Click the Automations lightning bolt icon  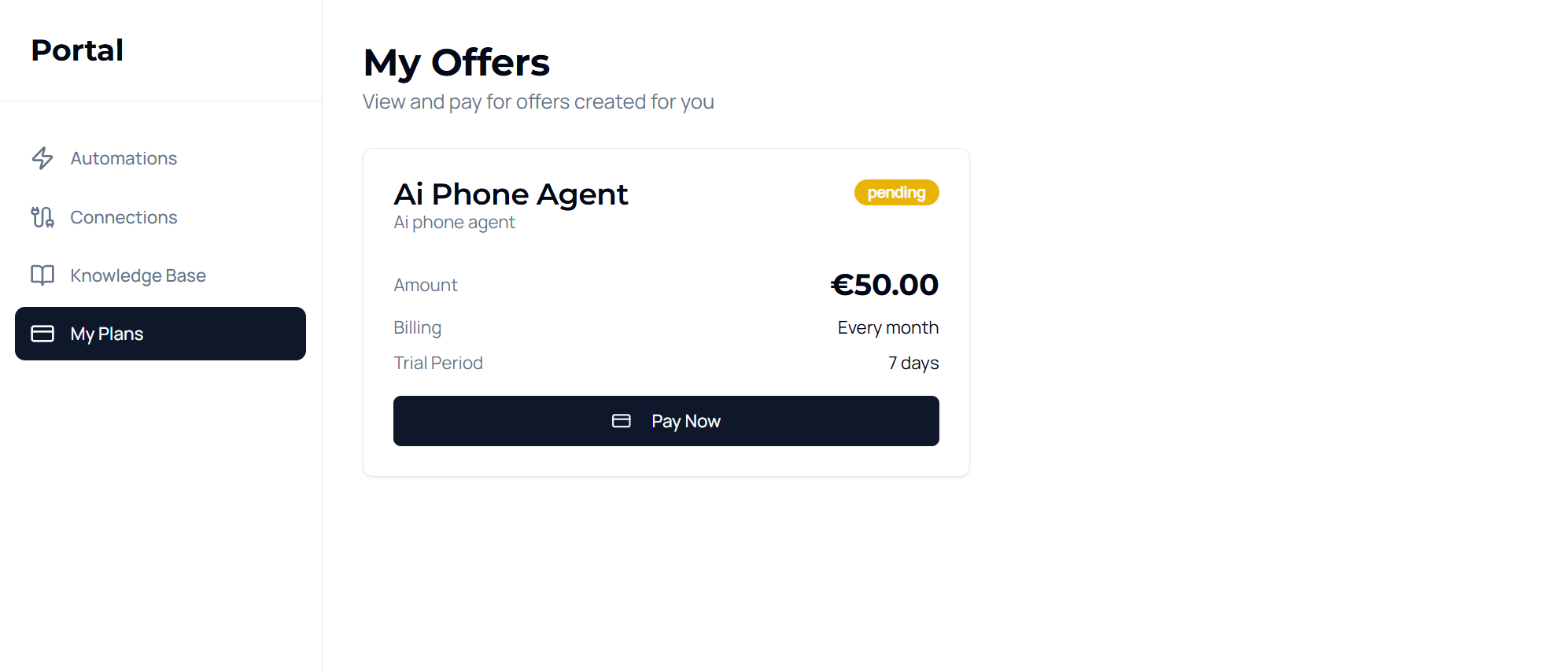[42, 158]
